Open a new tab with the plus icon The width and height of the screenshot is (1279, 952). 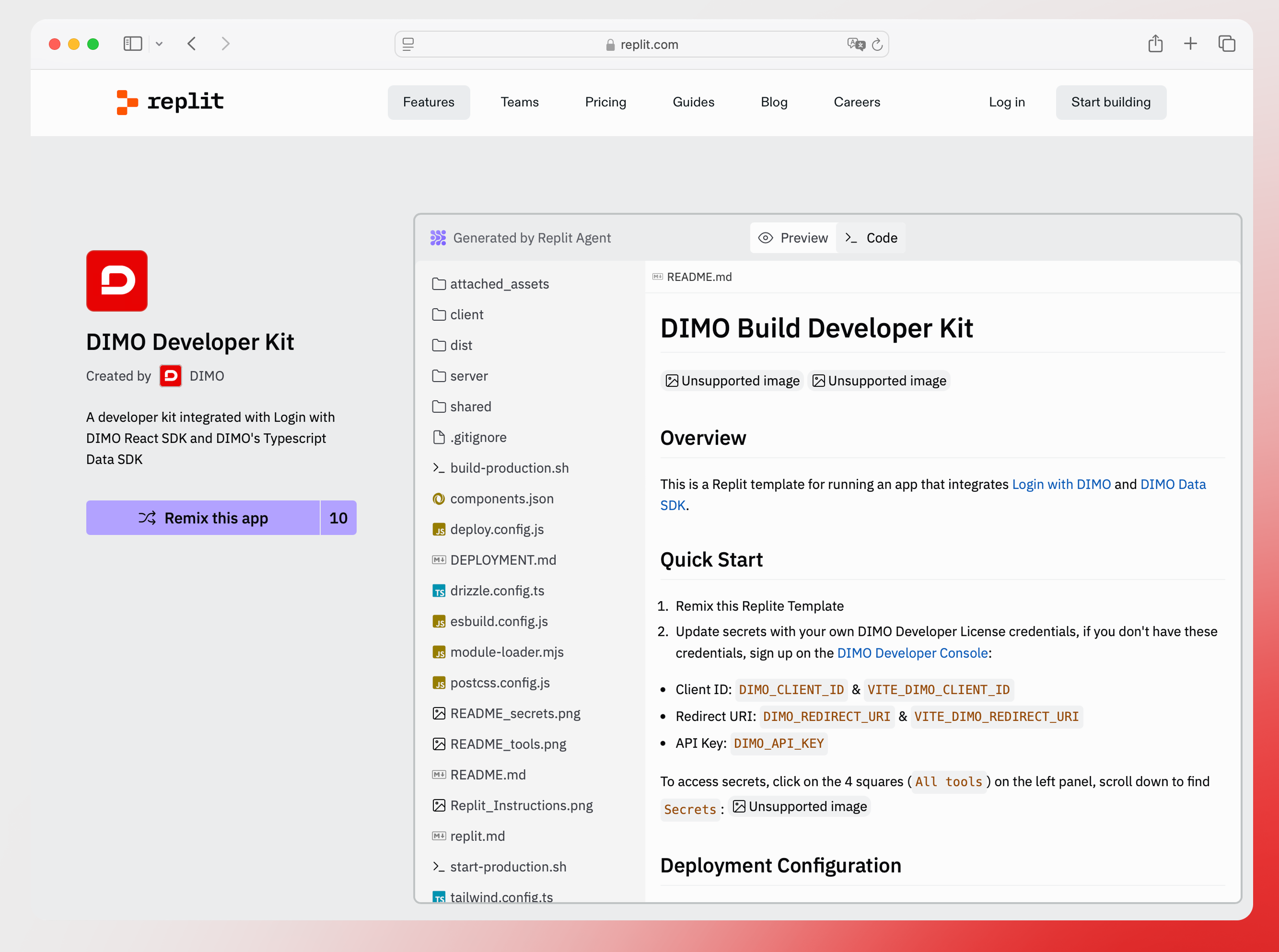click(1190, 44)
